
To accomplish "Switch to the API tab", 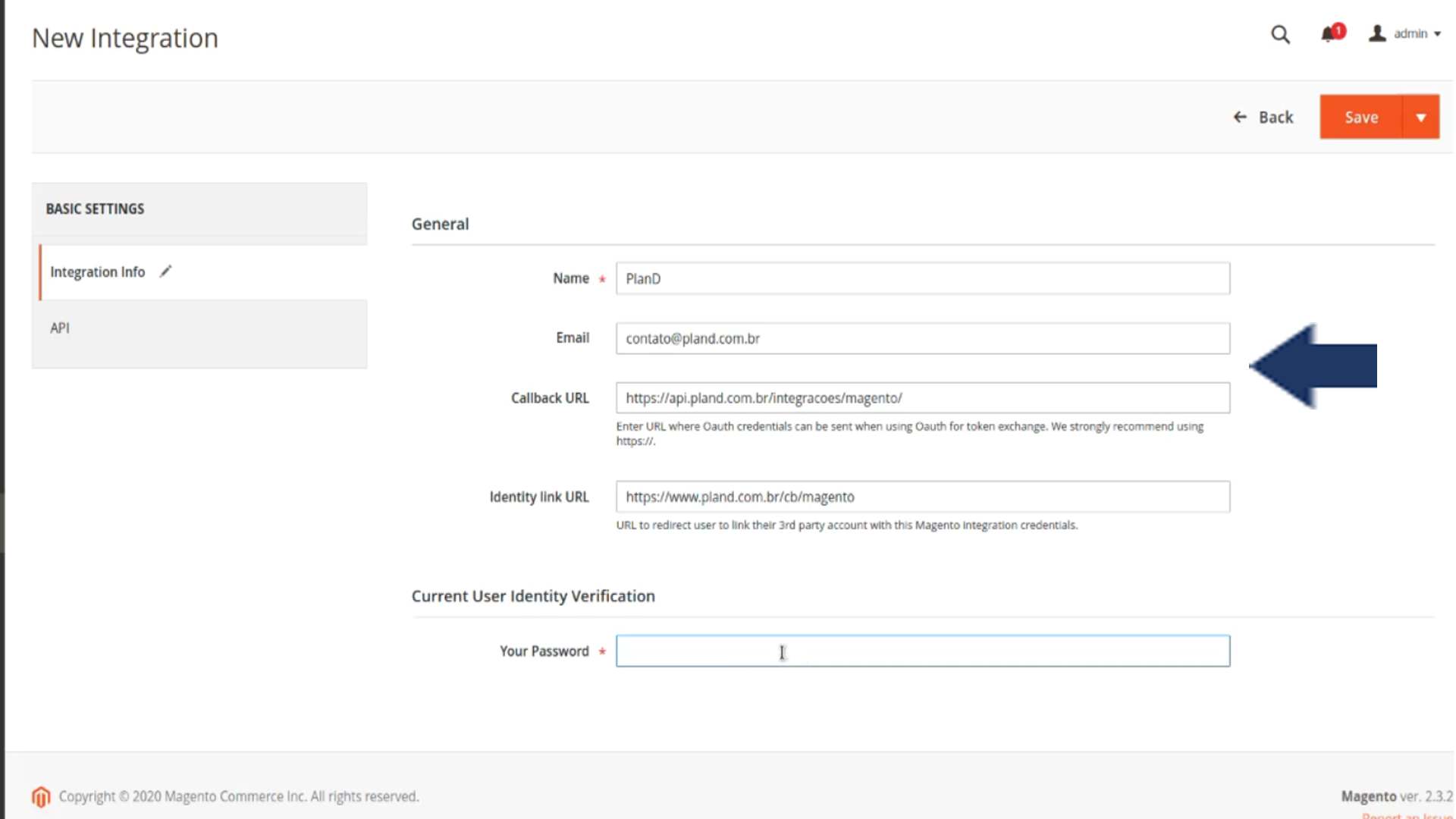I will click(x=60, y=328).
